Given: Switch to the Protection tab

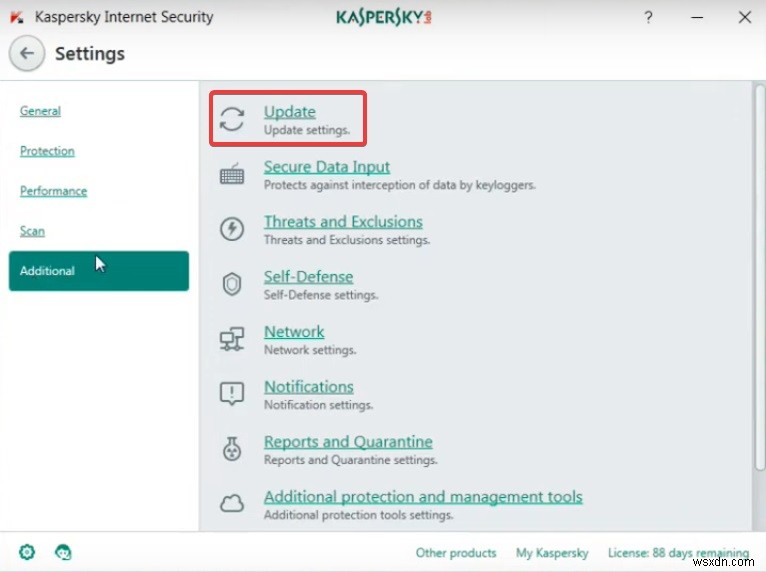Looking at the screenshot, I should point(47,151).
